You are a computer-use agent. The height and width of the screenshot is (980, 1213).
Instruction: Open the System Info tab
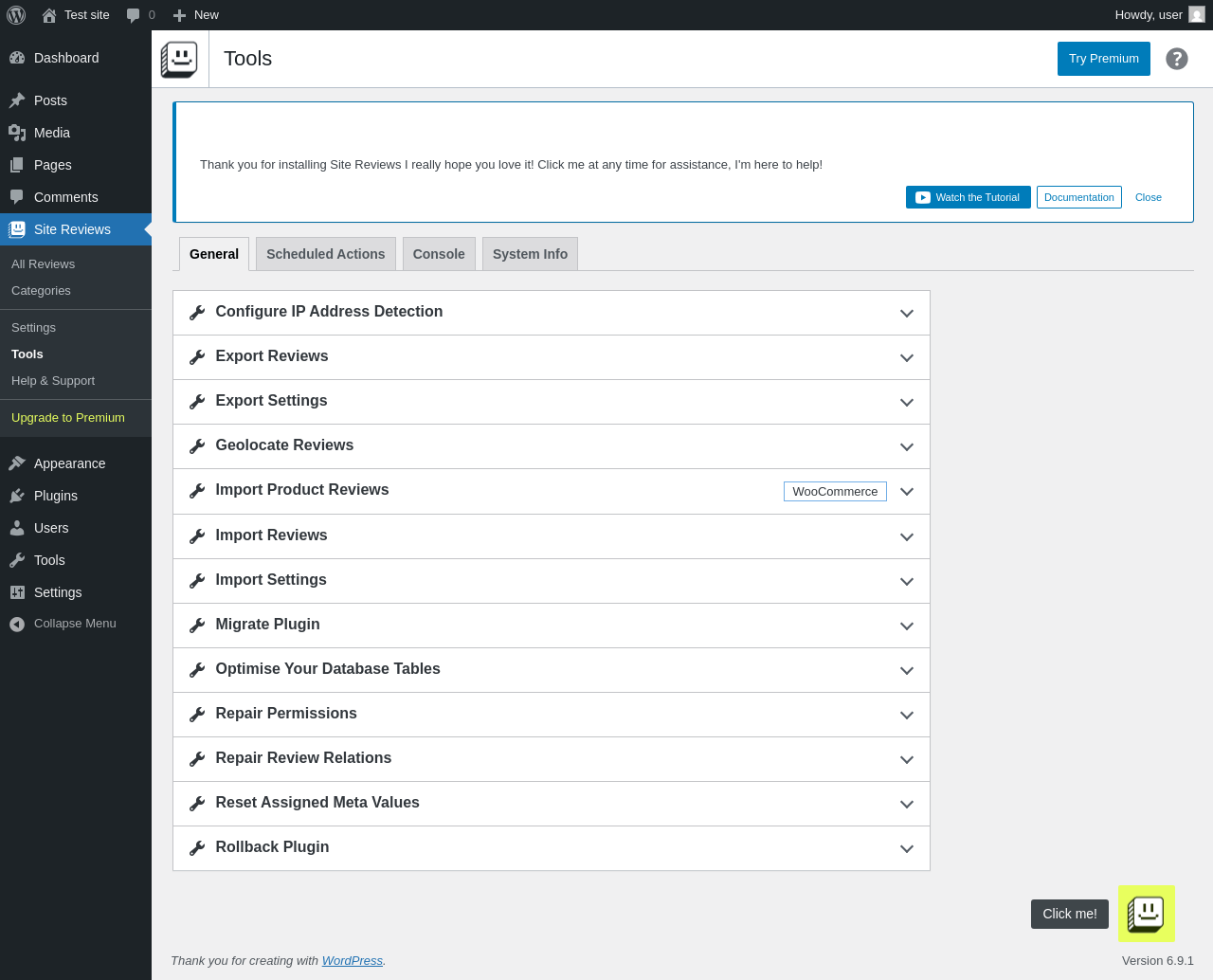coord(530,254)
